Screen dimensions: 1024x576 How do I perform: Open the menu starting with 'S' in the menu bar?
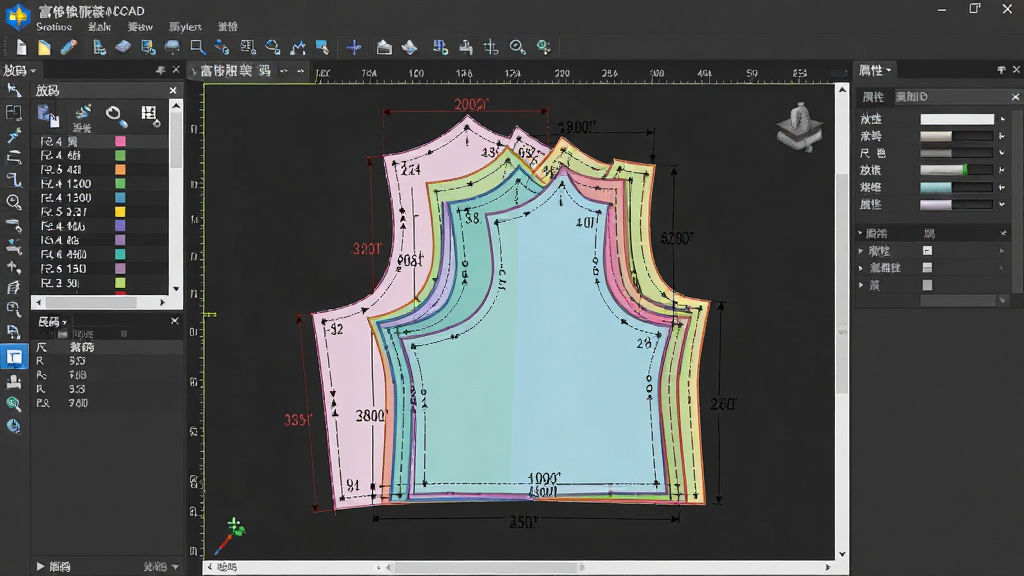[54, 27]
